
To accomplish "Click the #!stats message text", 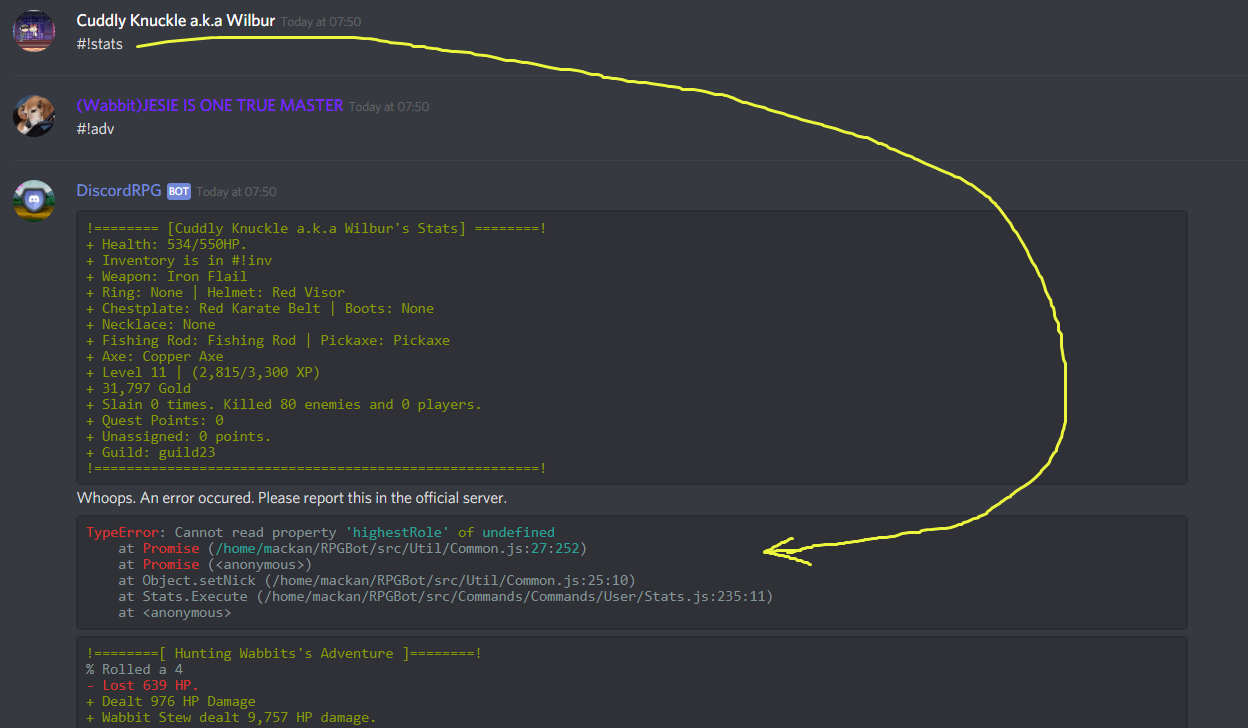I will click(99, 44).
